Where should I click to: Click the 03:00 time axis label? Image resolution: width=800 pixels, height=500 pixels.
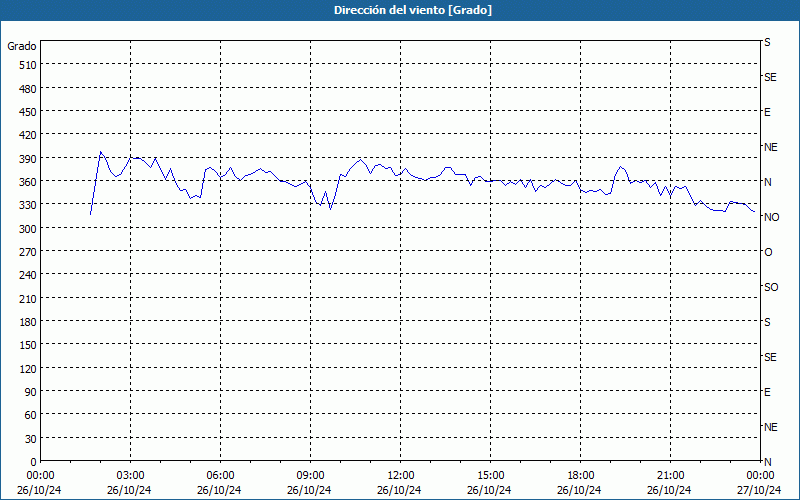coord(131,476)
